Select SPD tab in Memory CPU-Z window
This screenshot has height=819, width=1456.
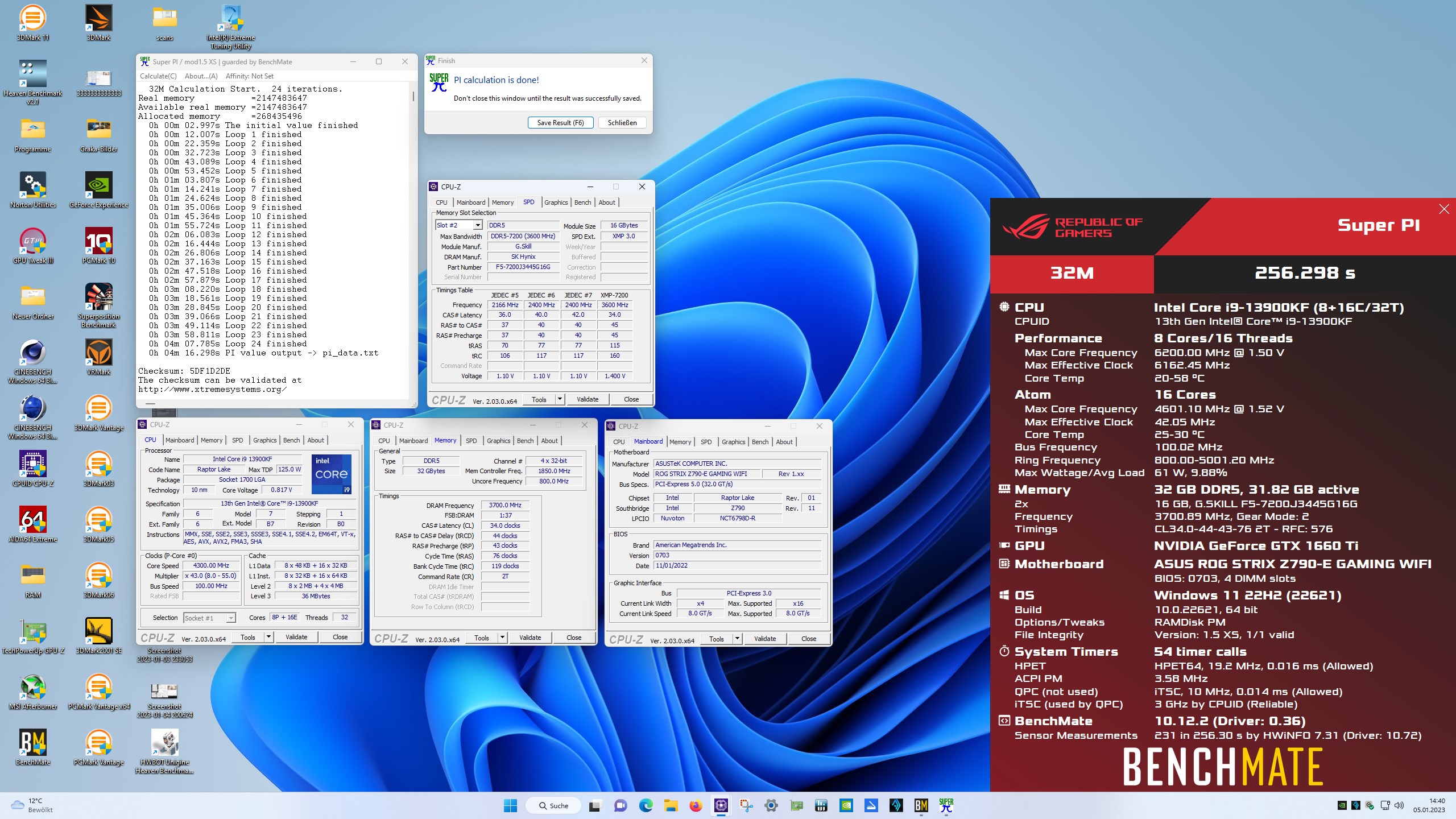click(471, 441)
